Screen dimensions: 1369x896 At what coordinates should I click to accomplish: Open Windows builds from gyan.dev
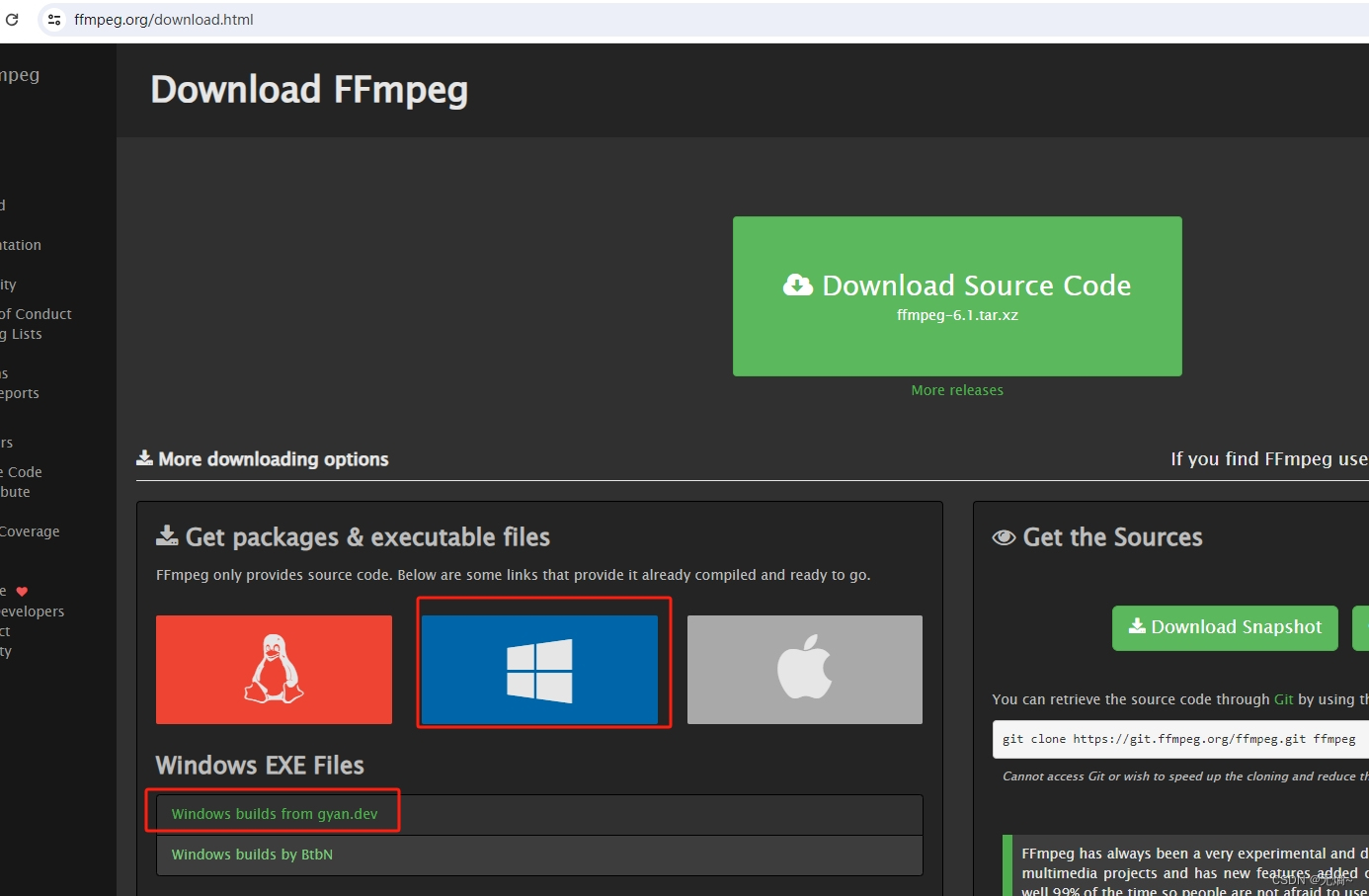point(275,814)
